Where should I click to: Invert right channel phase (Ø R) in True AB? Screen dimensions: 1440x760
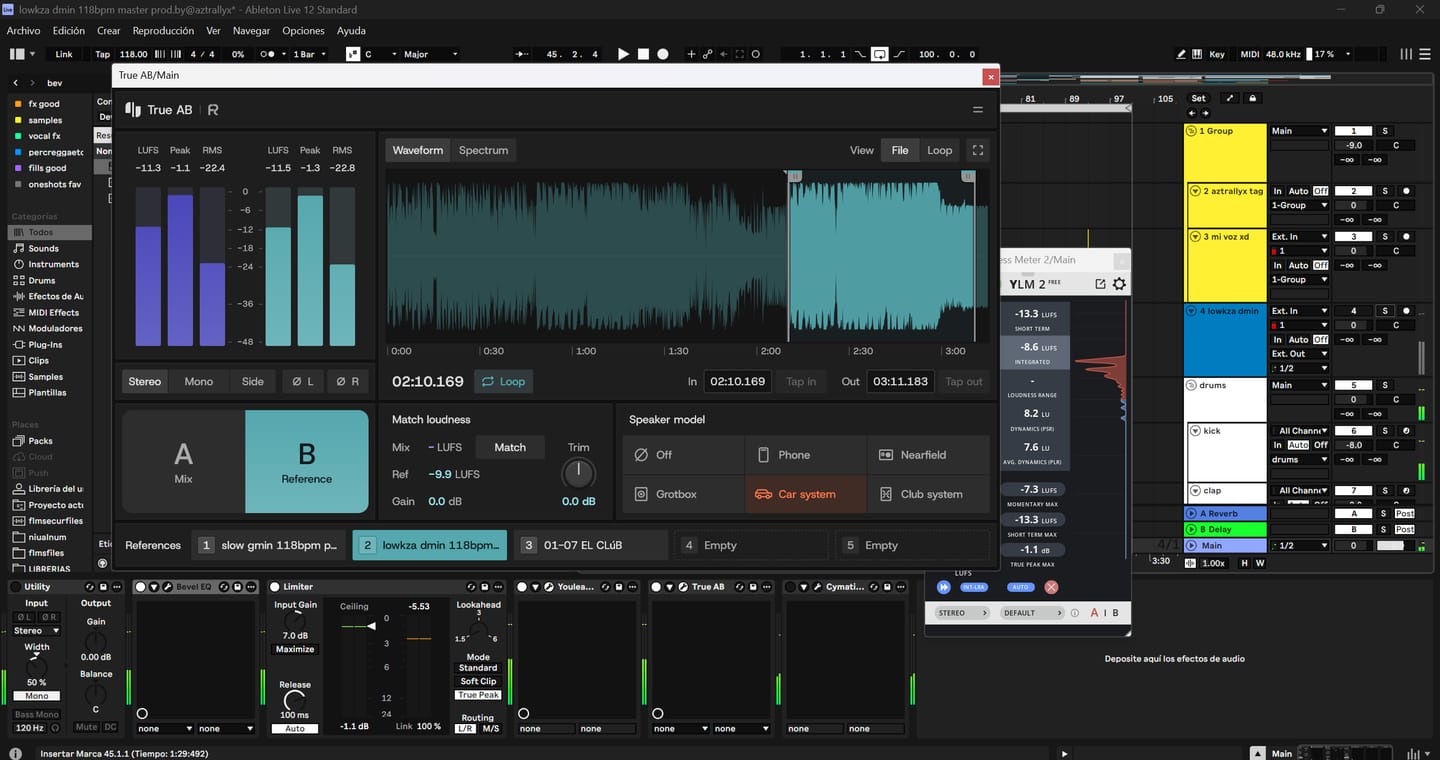coord(347,381)
